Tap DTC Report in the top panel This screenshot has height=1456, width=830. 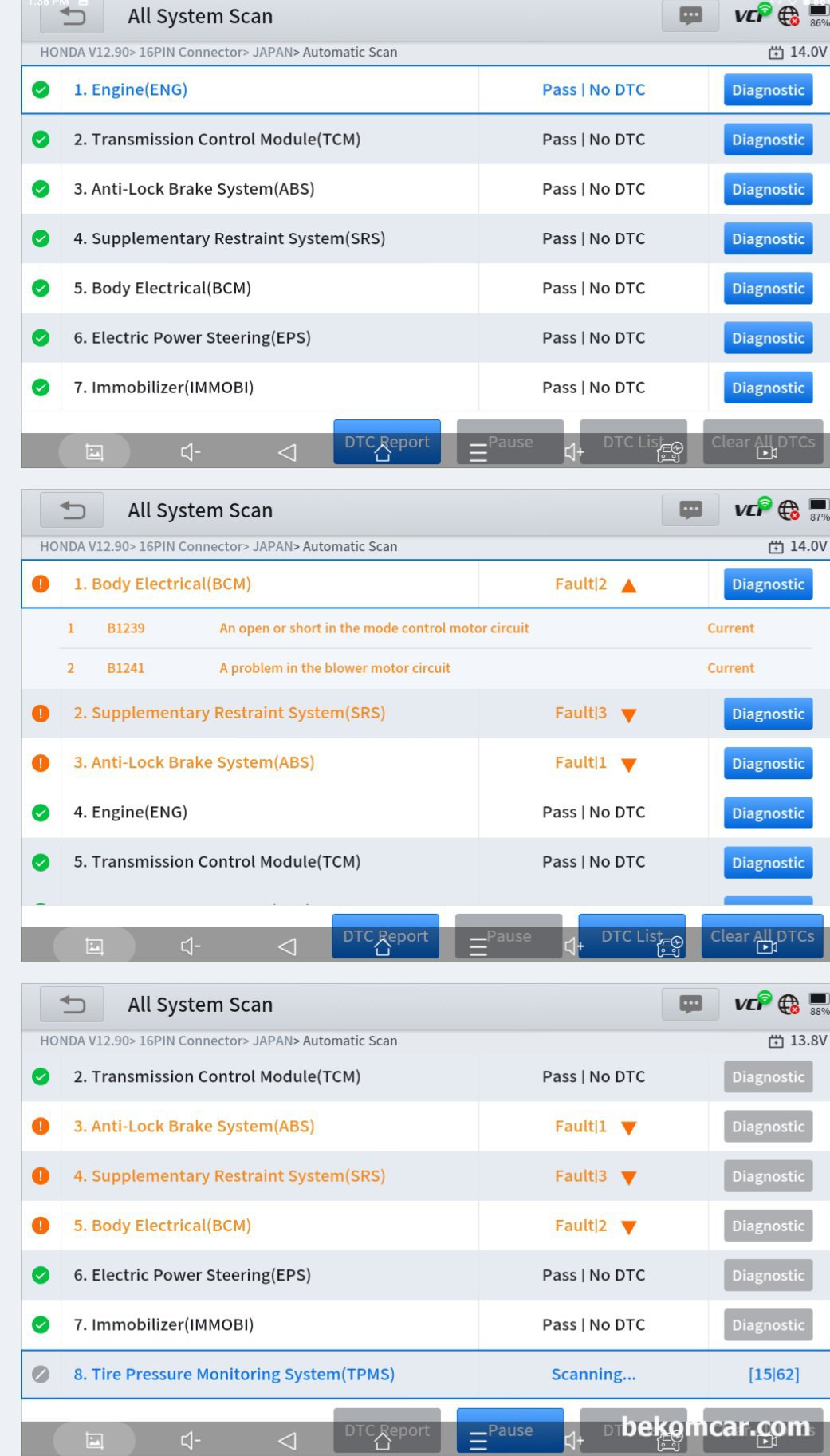click(387, 442)
